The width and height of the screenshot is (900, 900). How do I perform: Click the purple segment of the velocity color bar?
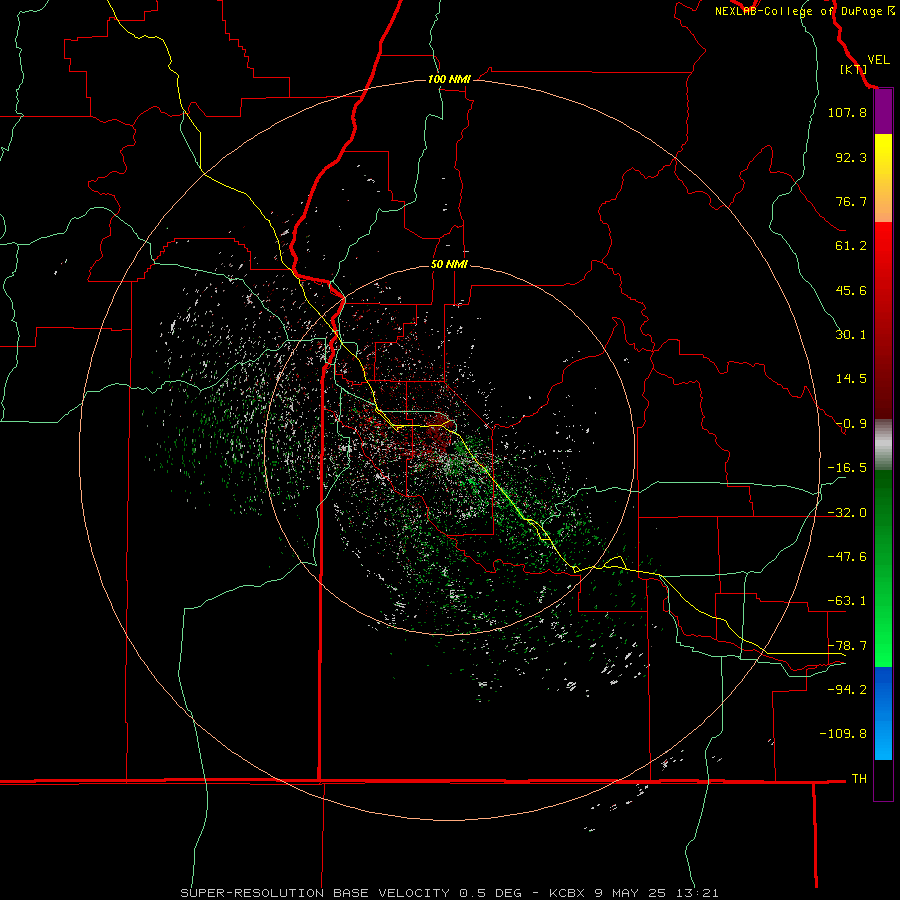click(x=883, y=112)
